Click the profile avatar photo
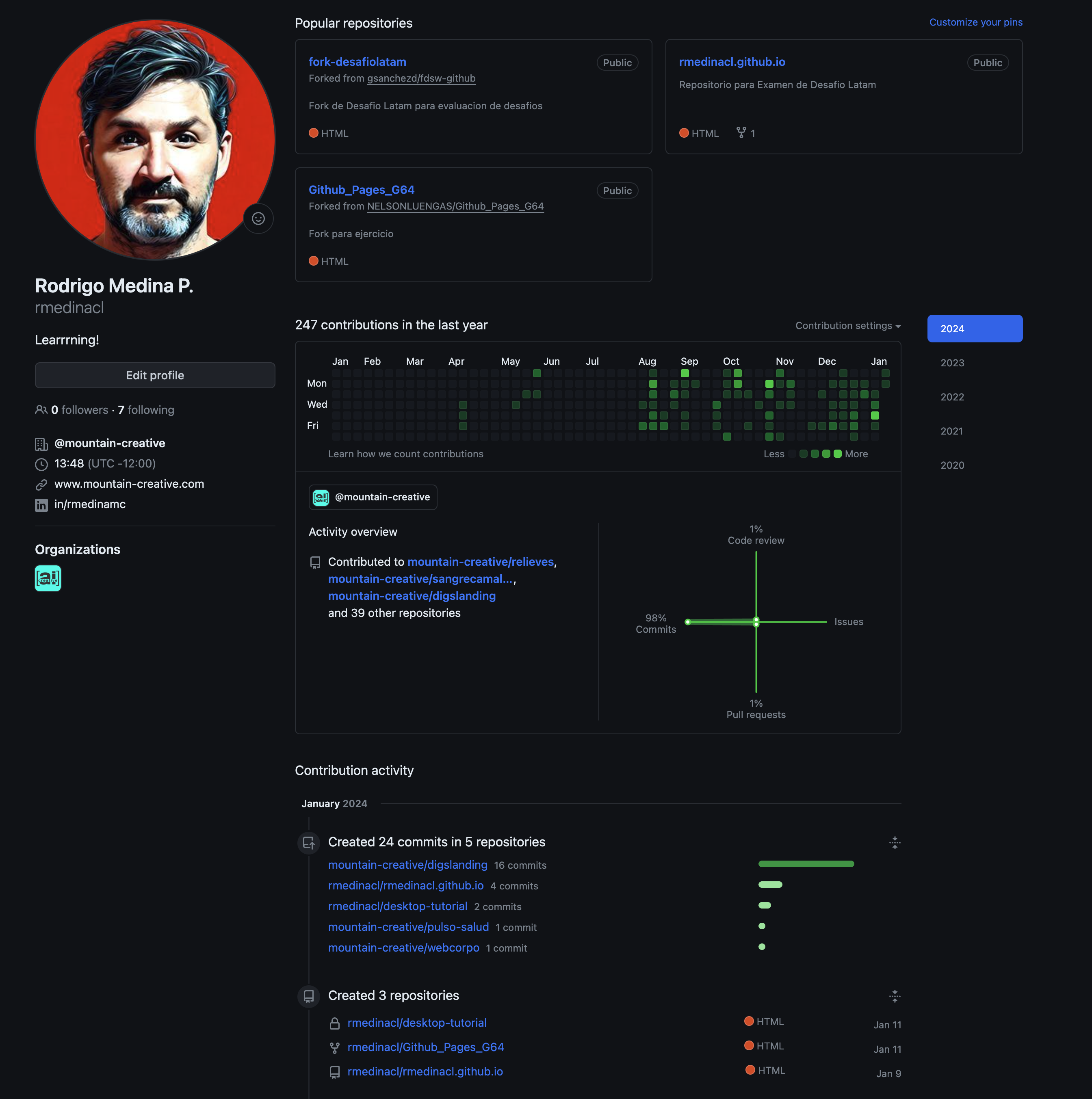Image resolution: width=1092 pixels, height=1099 pixels. coord(155,139)
